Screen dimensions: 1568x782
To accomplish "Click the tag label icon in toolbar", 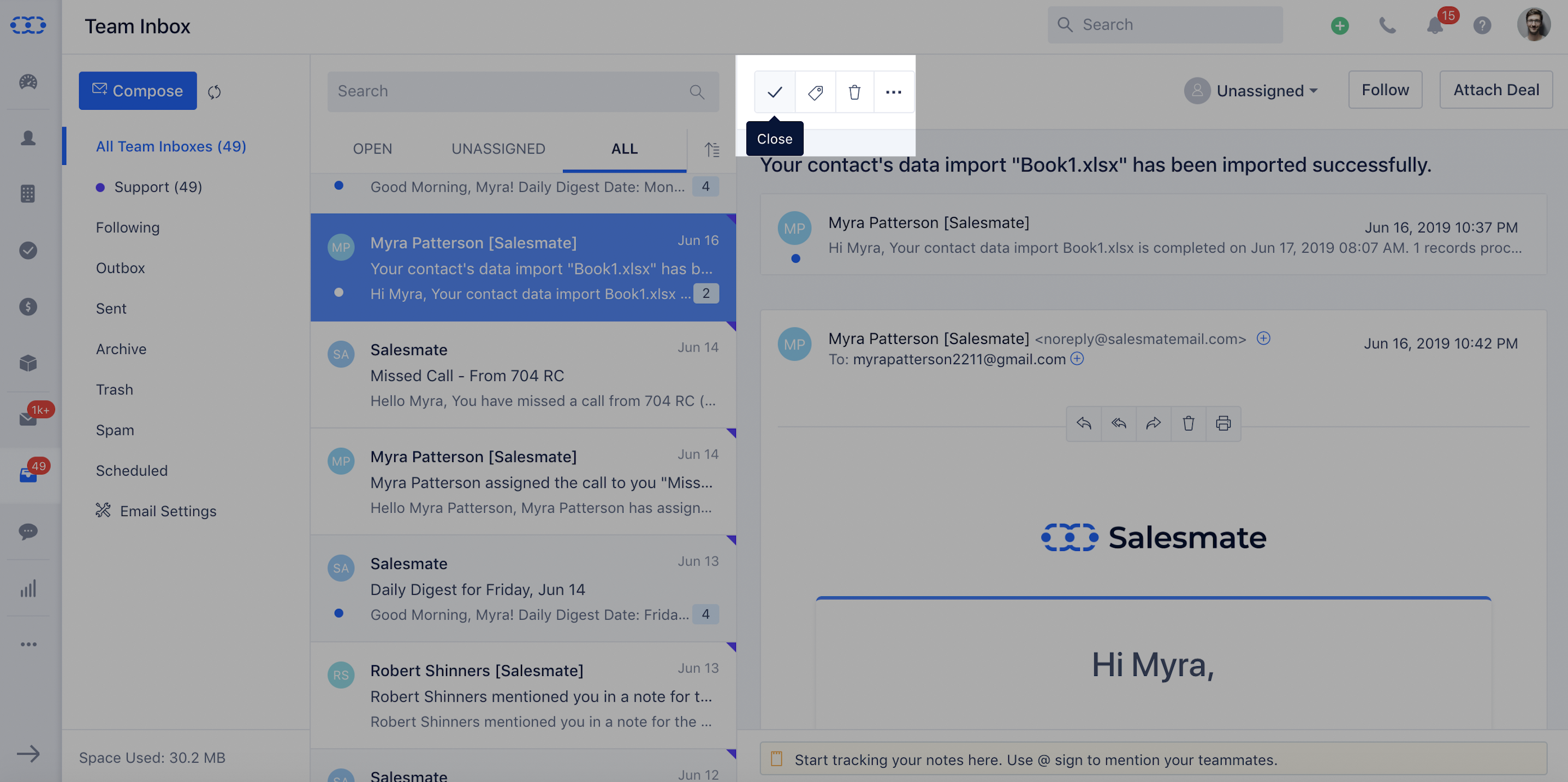I will click(815, 92).
